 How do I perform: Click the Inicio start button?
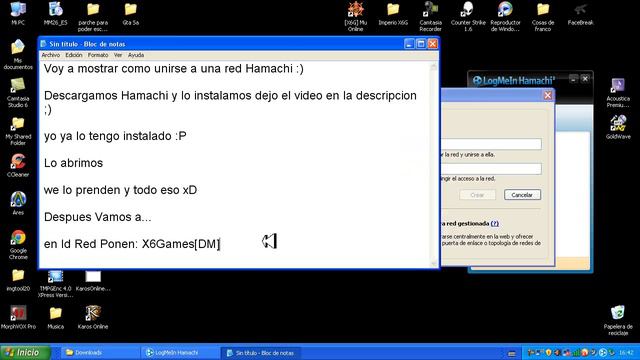pos(26,352)
